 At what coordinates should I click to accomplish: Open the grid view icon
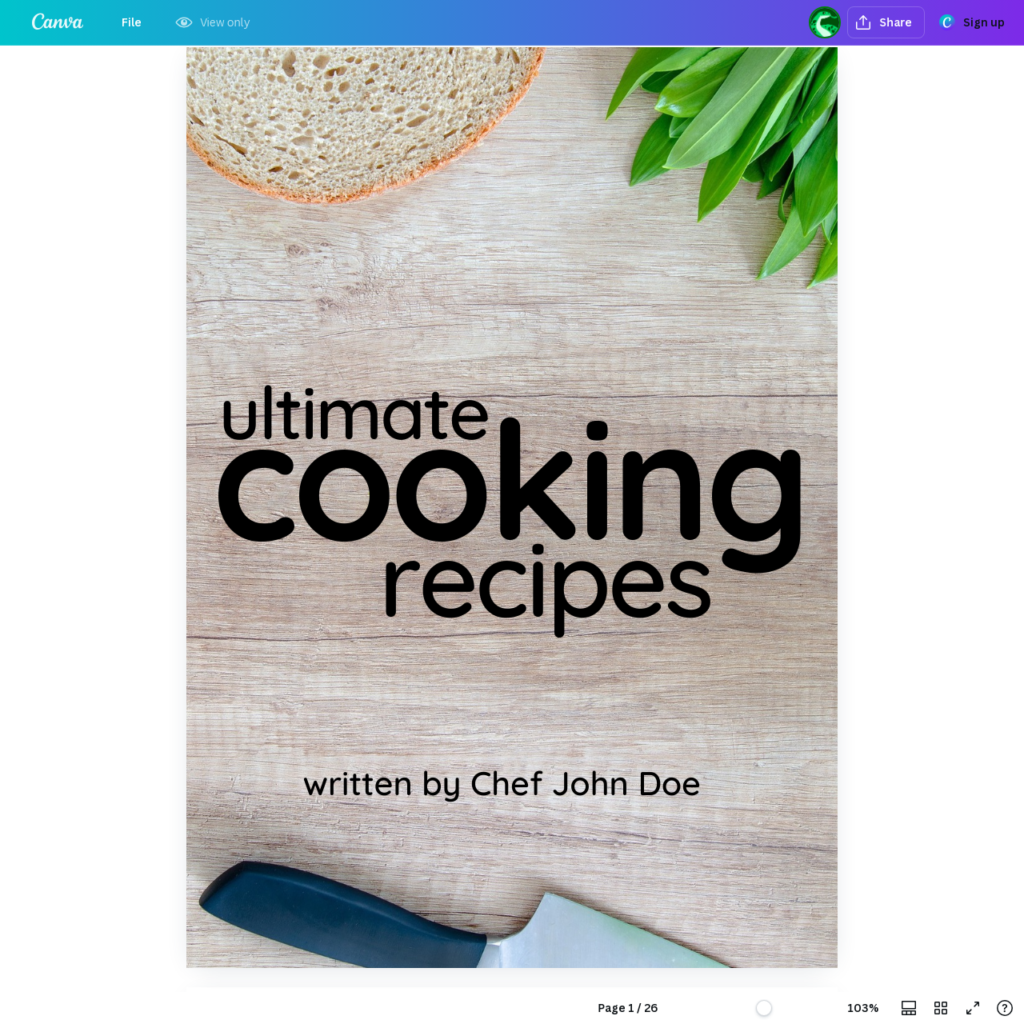pos(940,1008)
